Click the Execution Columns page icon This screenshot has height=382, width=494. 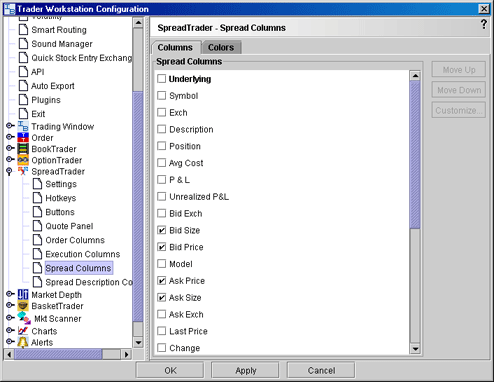tap(37, 254)
